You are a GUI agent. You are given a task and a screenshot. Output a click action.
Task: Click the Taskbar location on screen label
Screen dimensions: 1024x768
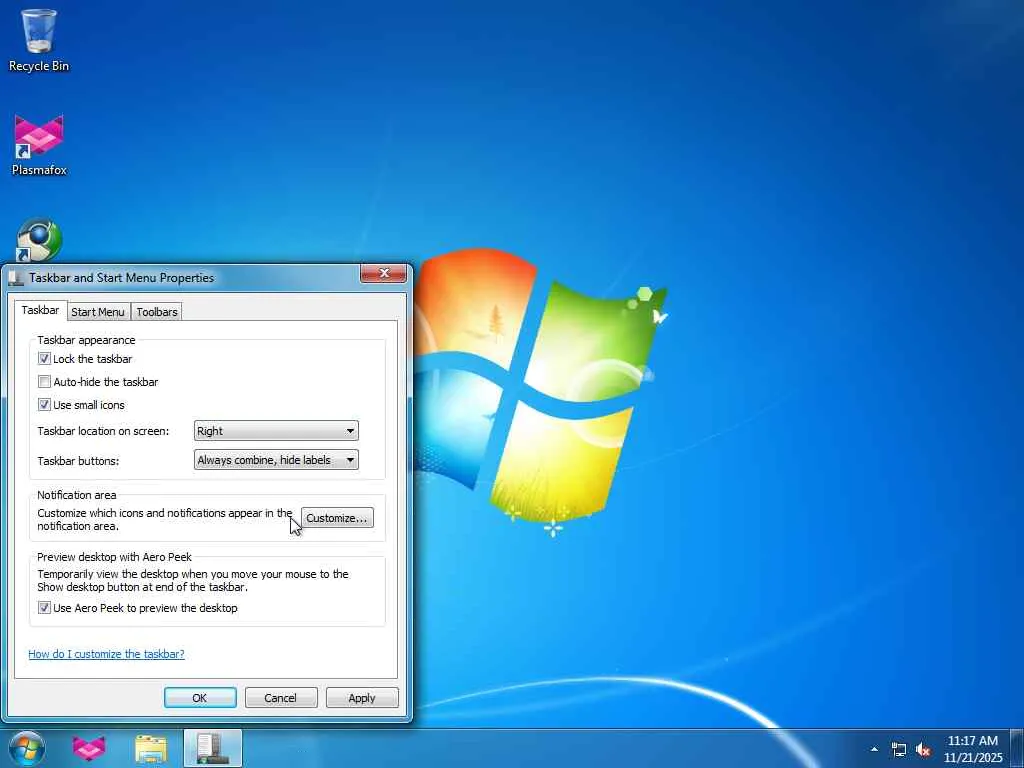103,431
